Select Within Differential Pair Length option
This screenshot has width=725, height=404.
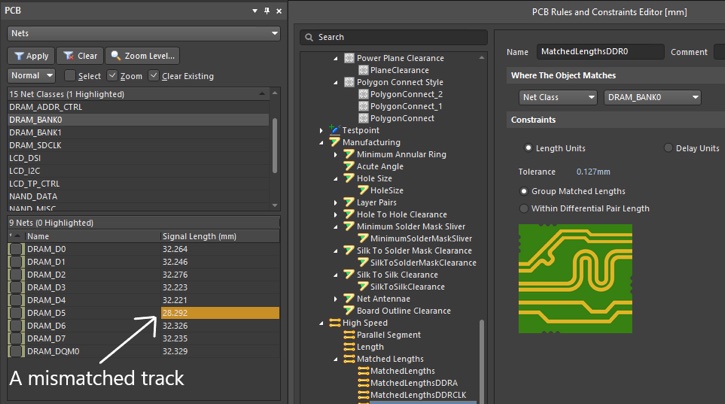524,208
